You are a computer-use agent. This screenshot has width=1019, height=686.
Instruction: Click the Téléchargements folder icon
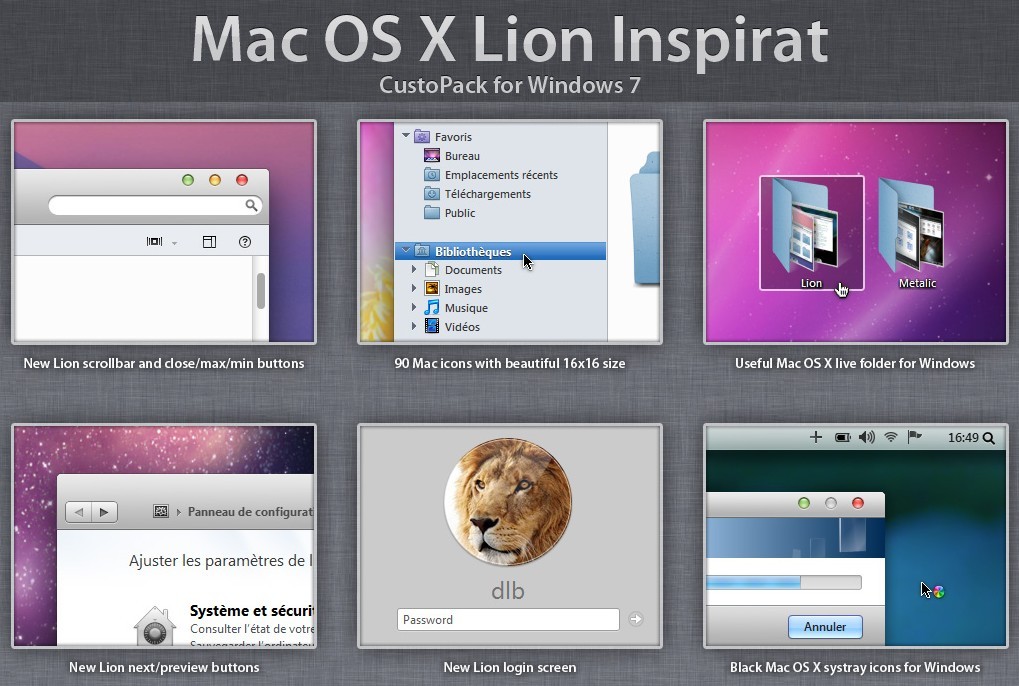(432, 193)
